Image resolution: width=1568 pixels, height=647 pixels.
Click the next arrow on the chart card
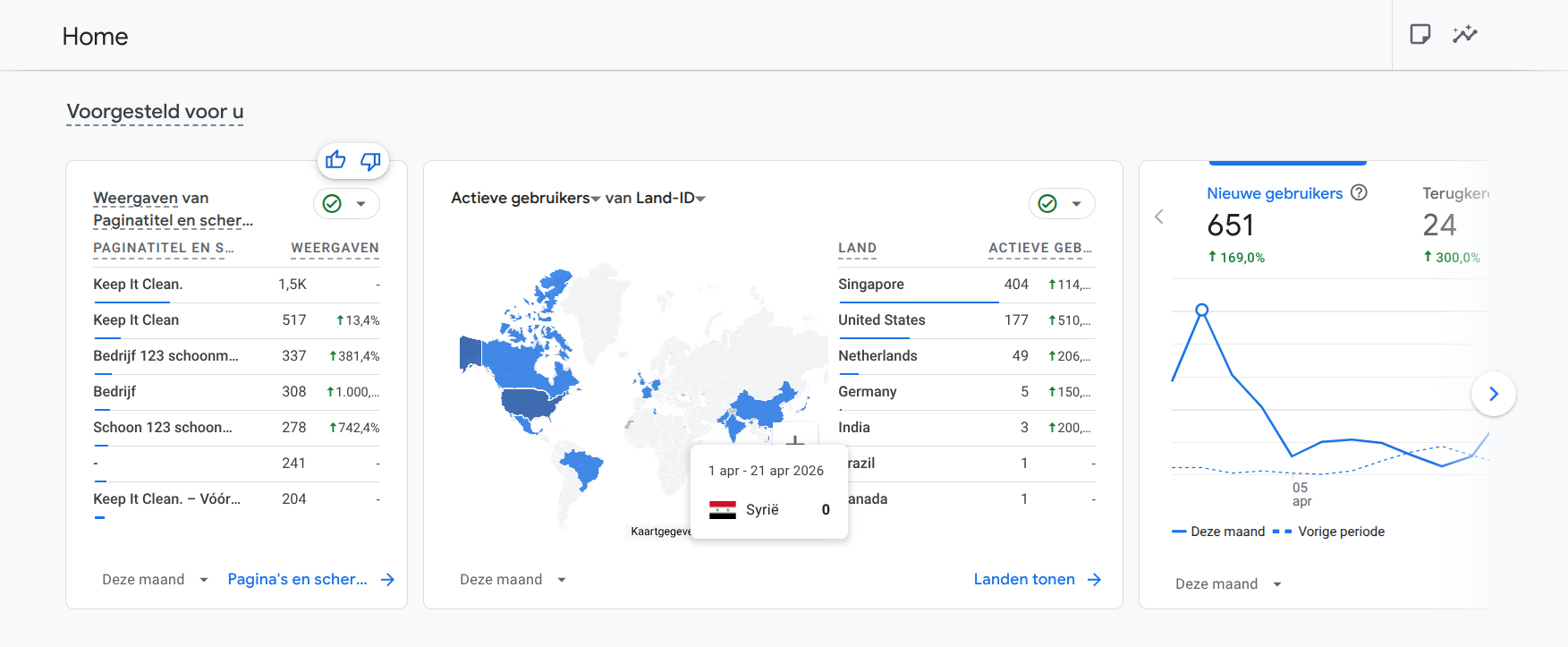click(1493, 394)
